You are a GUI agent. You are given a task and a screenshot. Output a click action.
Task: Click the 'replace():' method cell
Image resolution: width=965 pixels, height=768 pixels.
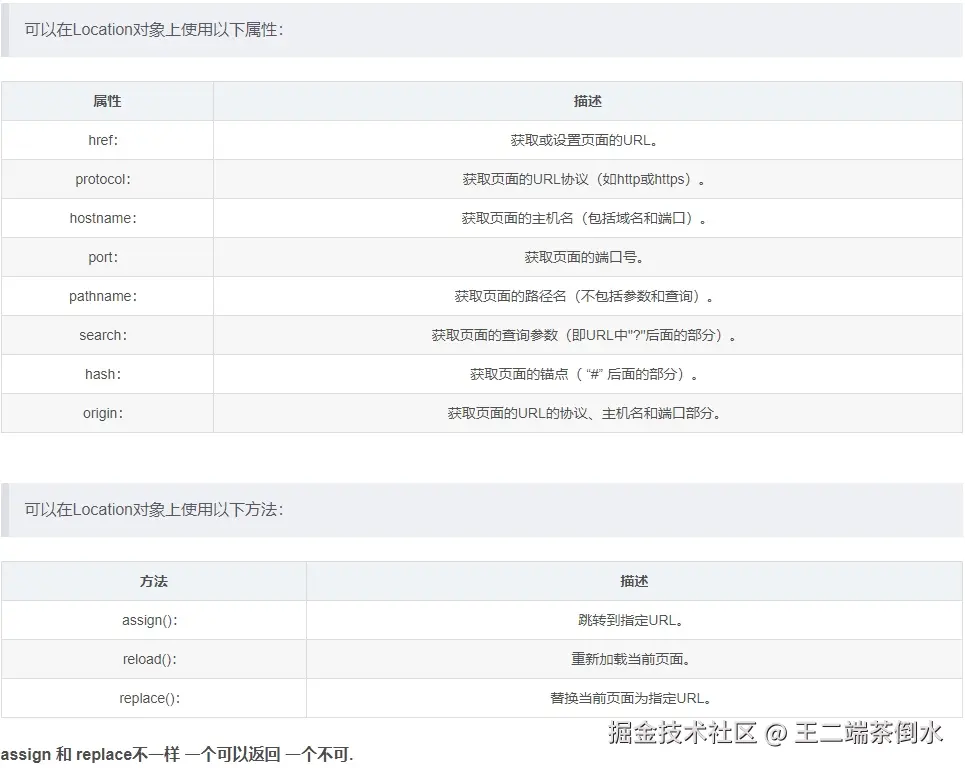tap(154, 698)
